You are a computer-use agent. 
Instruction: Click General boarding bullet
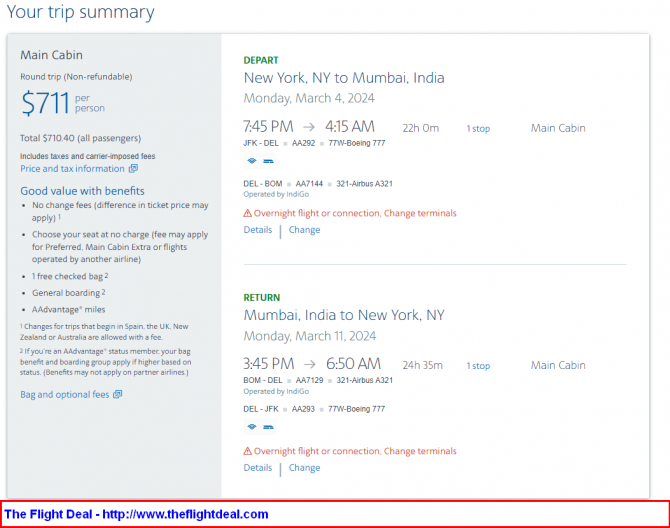[68, 293]
